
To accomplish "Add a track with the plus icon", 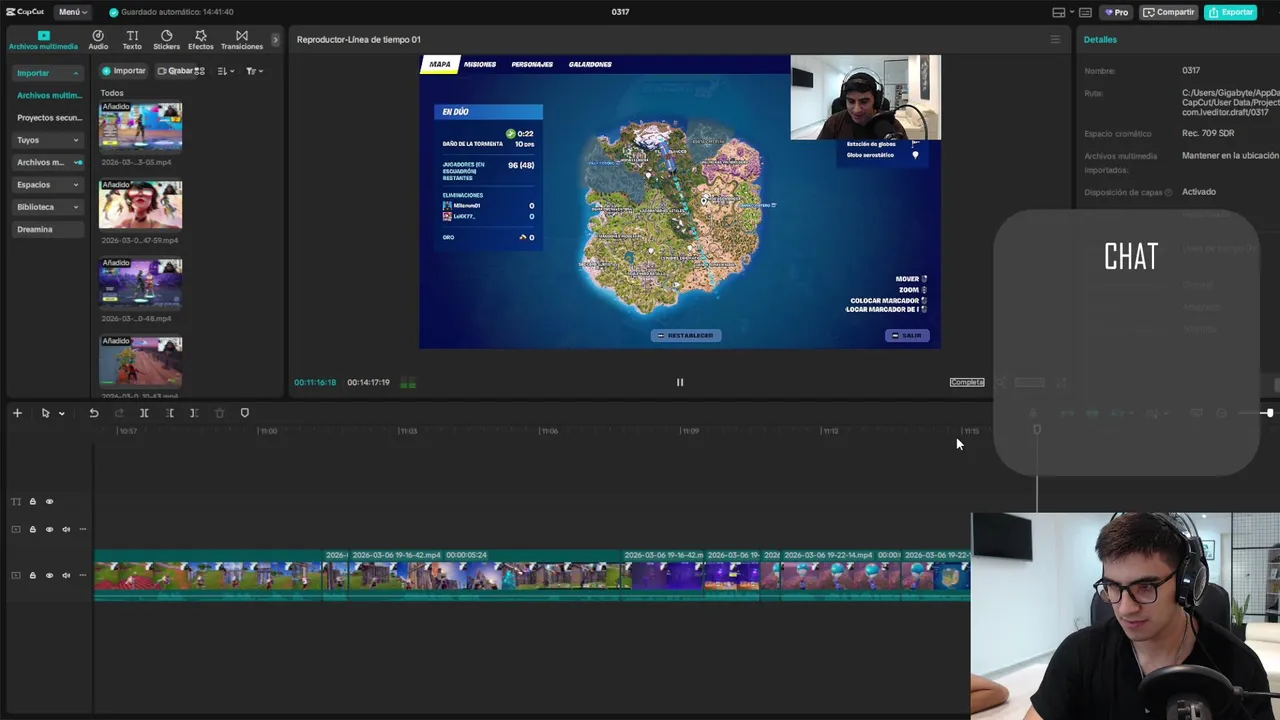I will tap(17, 413).
